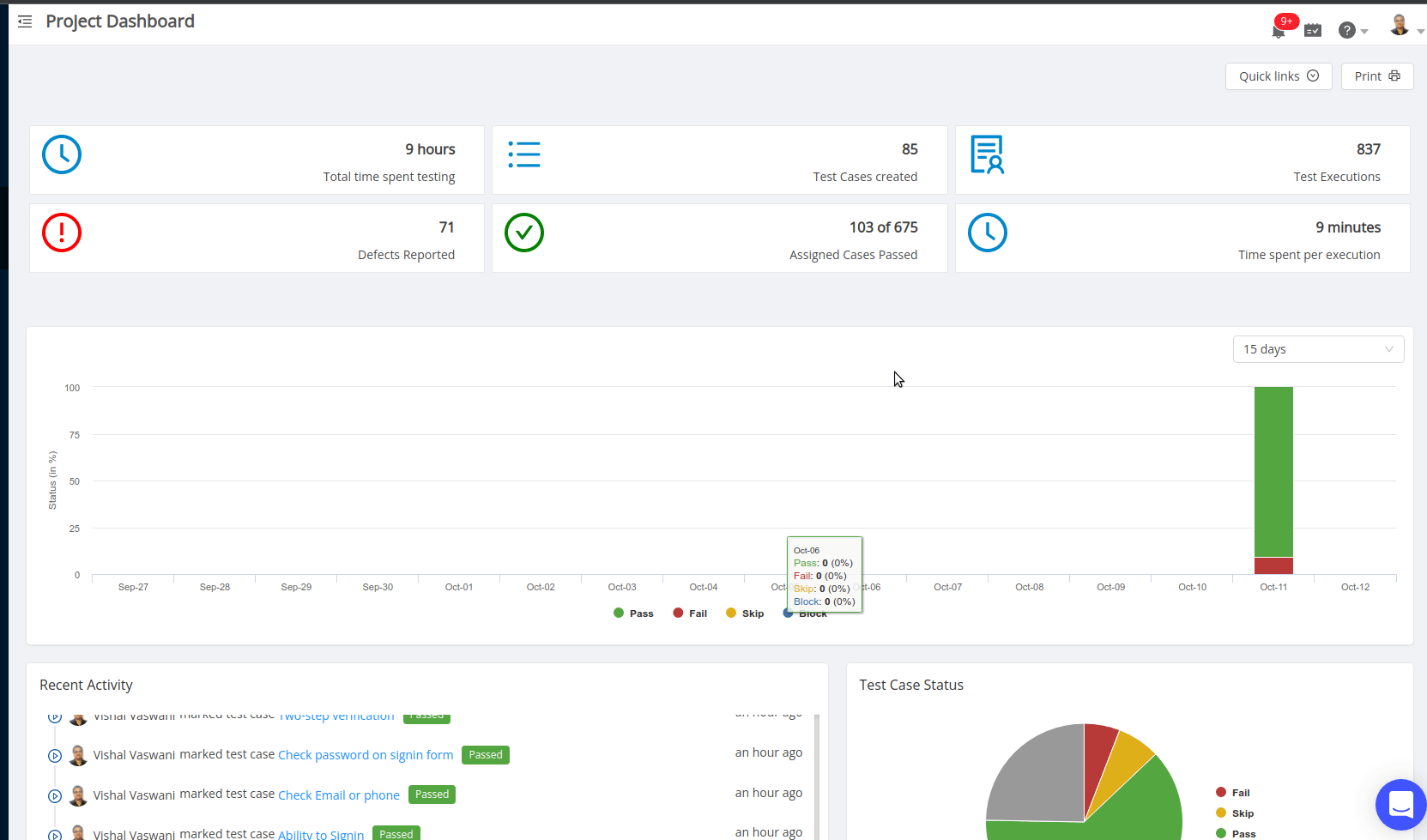1427x840 pixels.
Task: Click play icon beside Check Email or phone activity
Action: click(55, 796)
